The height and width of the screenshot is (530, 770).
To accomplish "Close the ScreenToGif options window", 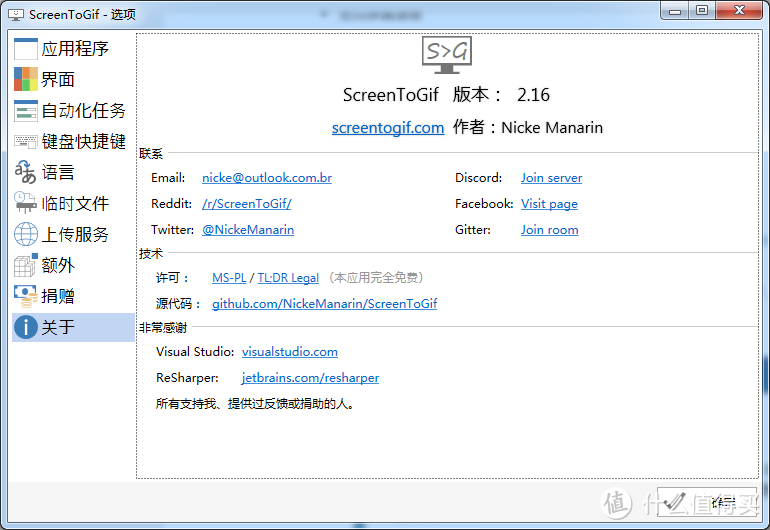I will 739,10.
